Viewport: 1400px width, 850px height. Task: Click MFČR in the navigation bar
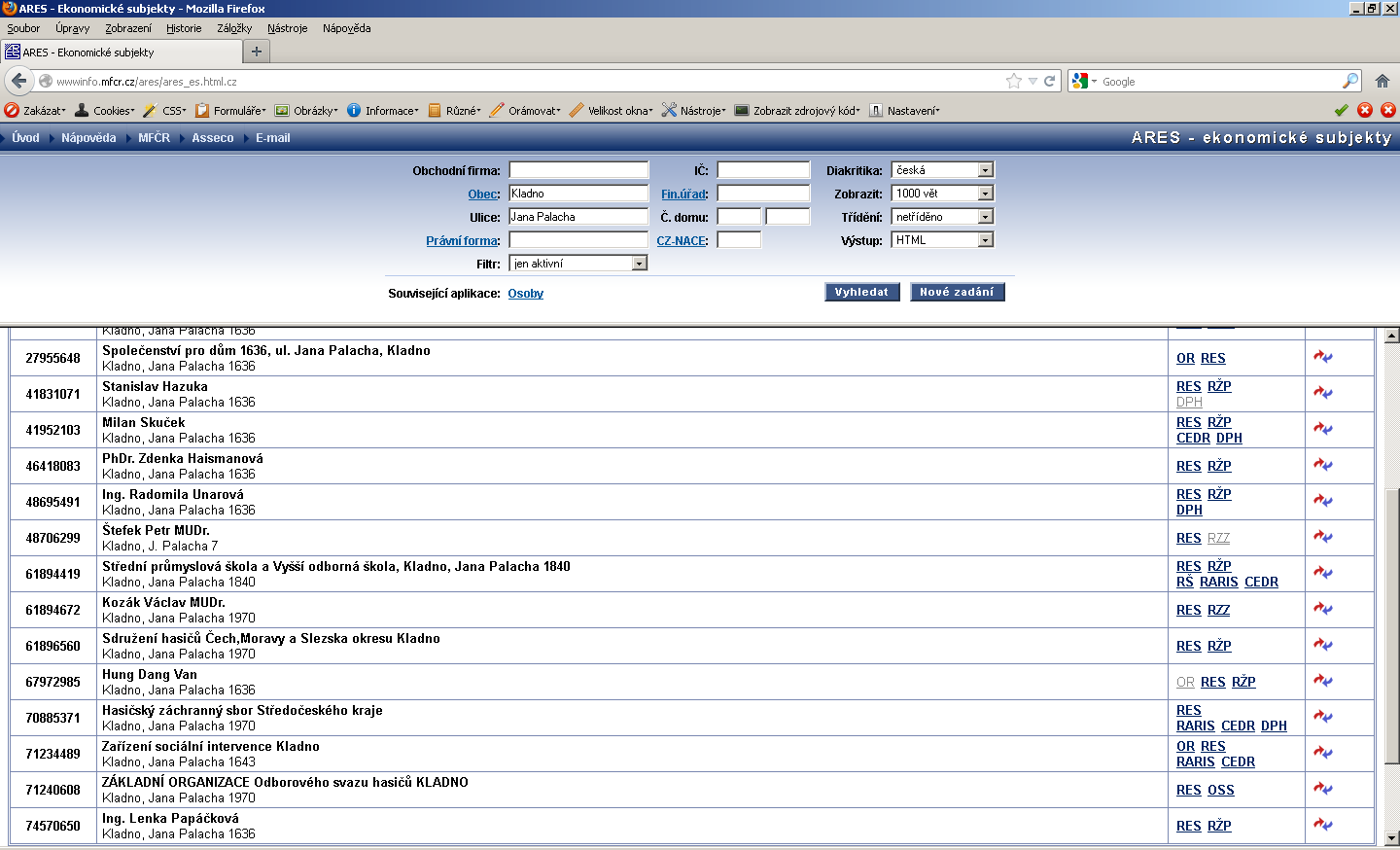154,138
